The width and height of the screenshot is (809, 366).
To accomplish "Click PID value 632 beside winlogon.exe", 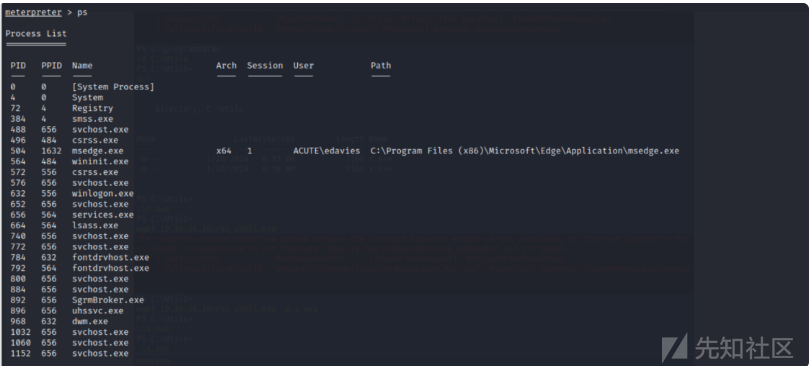I will (18, 194).
